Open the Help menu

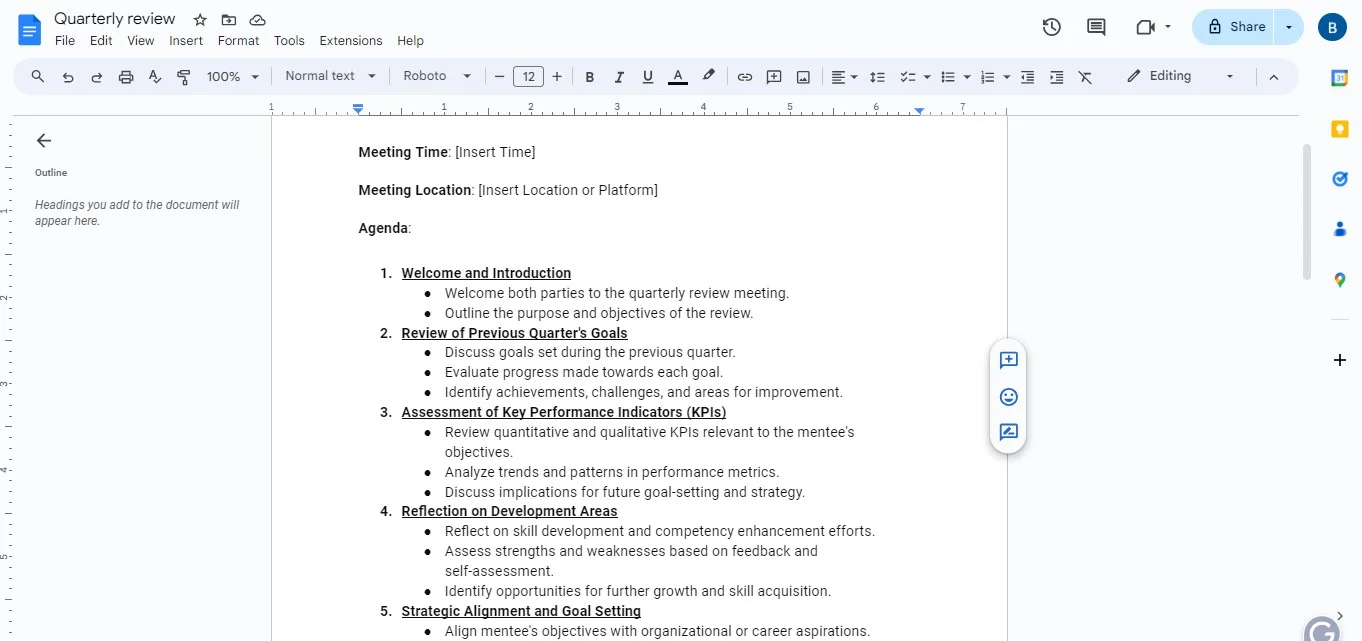[x=410, y=41]
